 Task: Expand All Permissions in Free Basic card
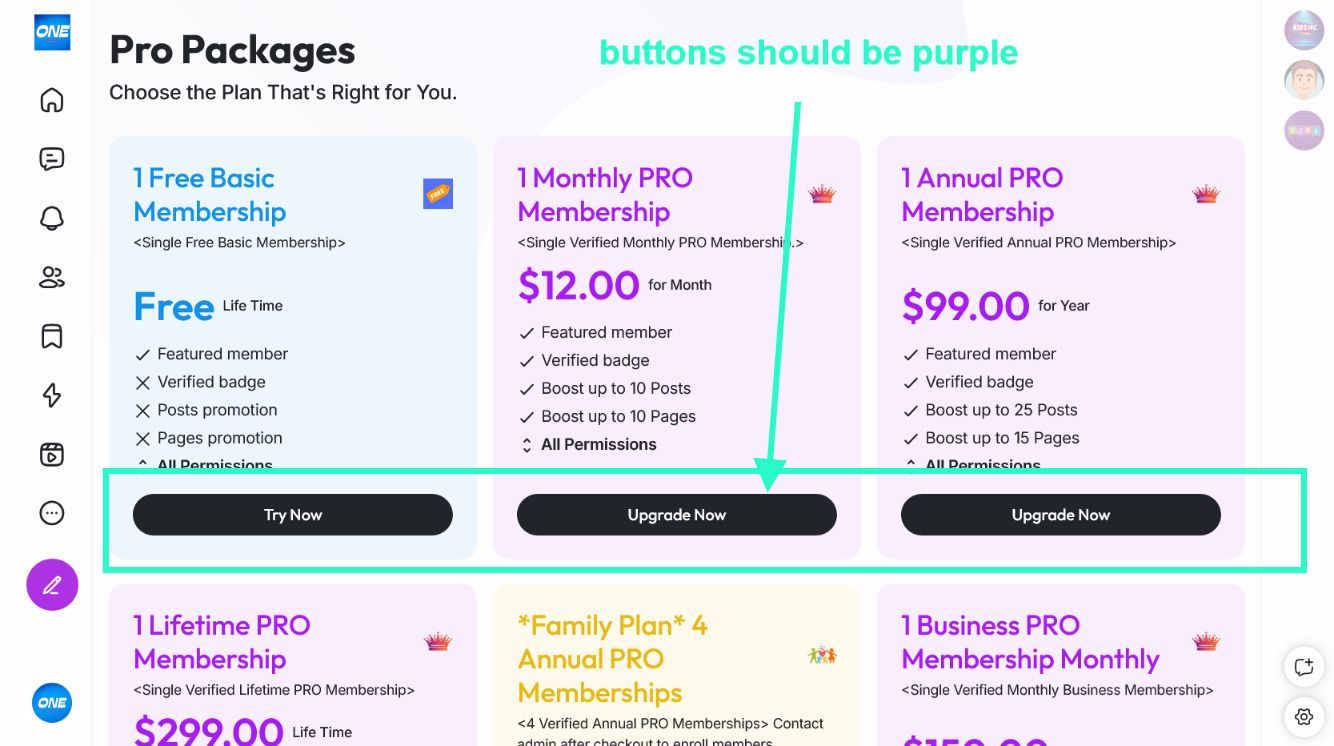point(214,465)
